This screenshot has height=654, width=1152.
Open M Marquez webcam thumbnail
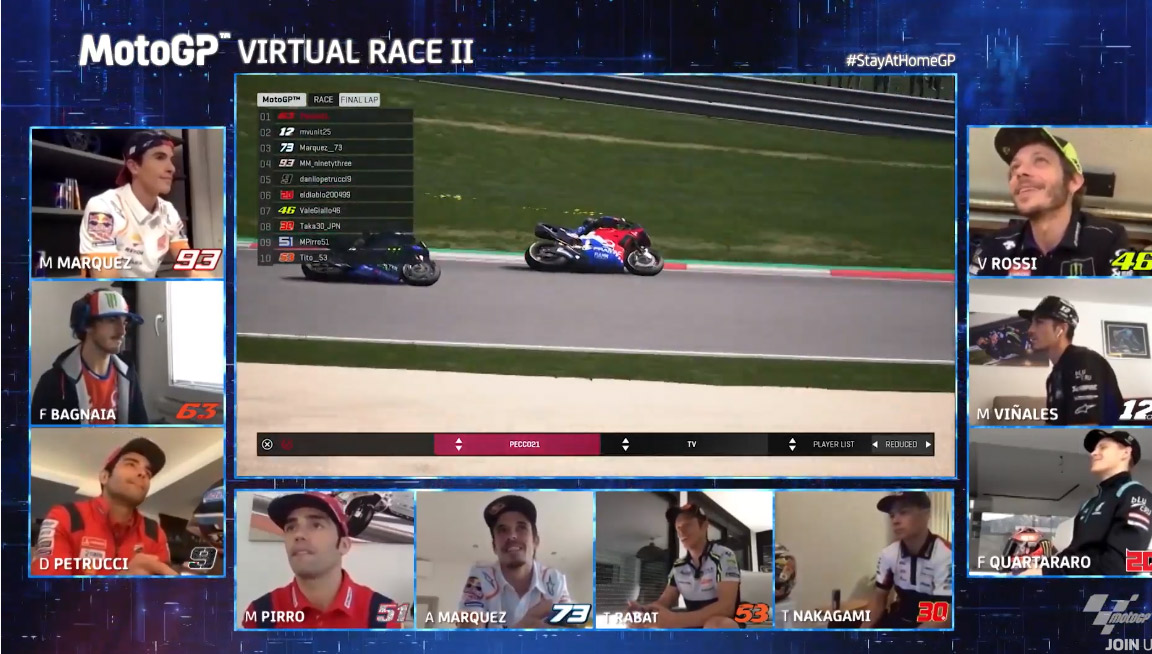[x=128, y=203]
